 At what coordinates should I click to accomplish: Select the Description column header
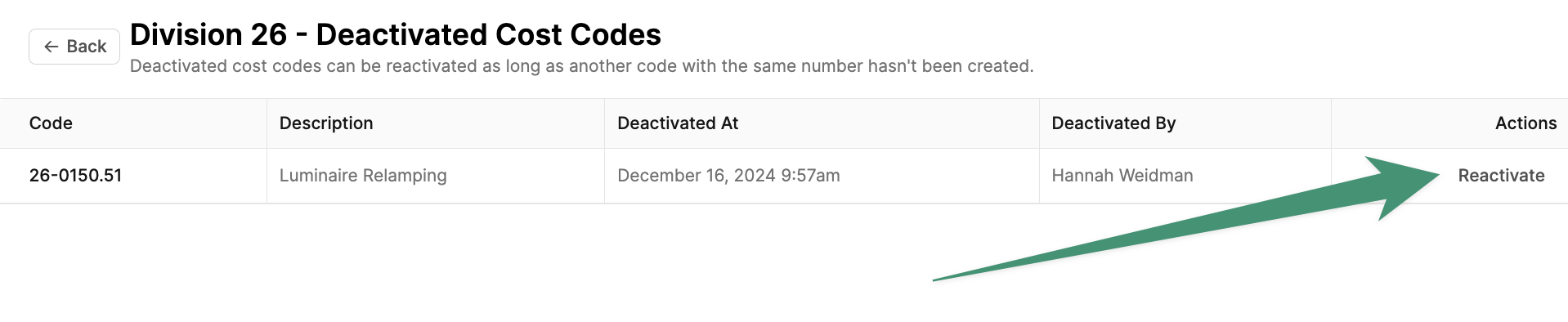click(x=326, y=123)
